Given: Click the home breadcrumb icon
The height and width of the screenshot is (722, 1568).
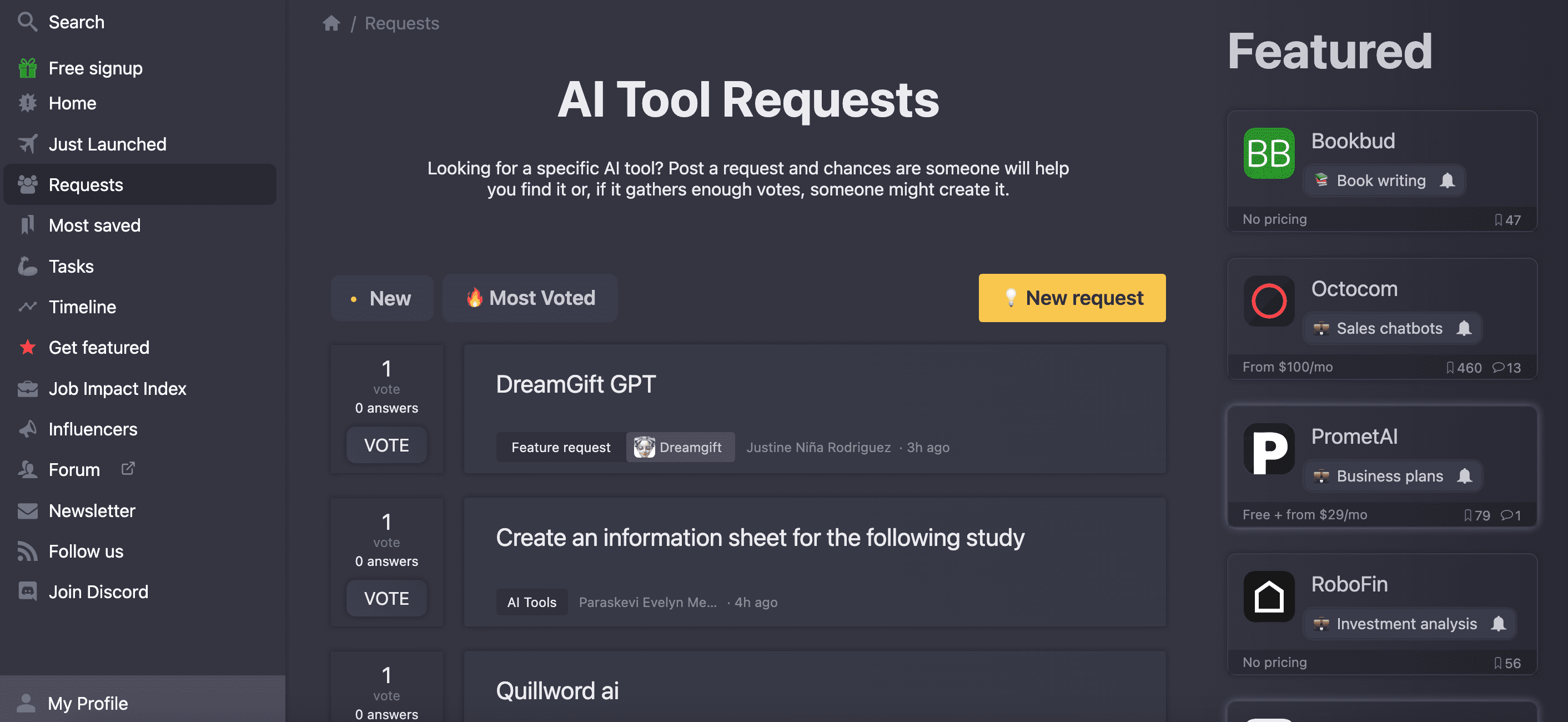Looking at the screenshot, I should click(331, 23).
